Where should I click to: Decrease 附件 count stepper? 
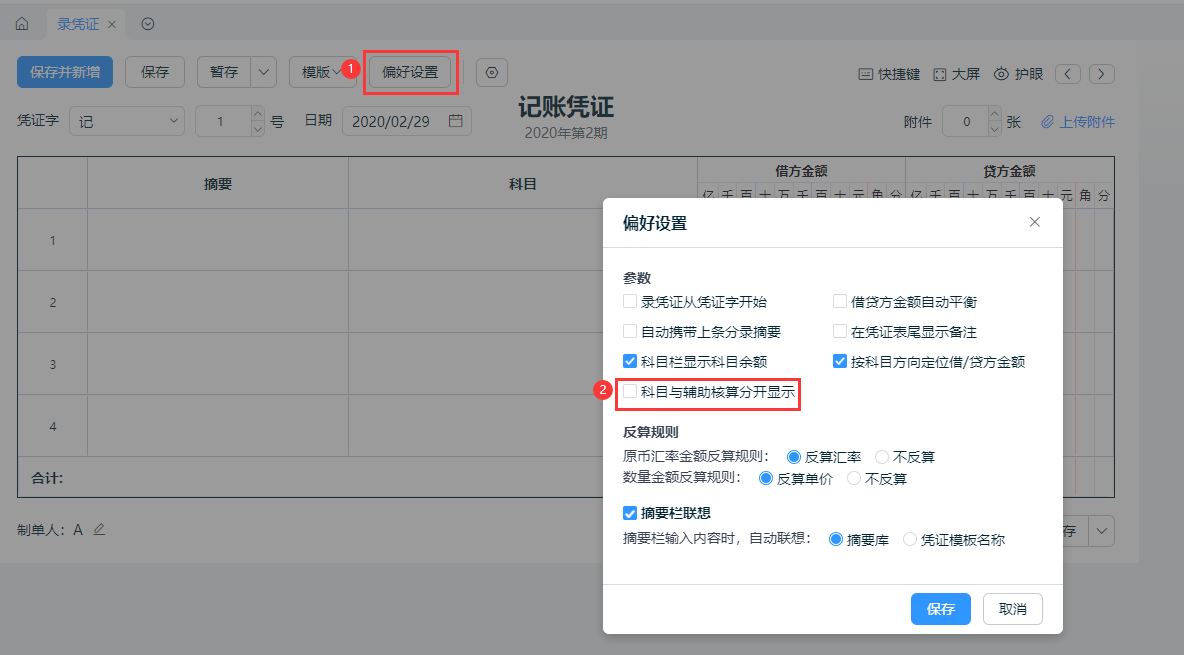click(994, 128)
